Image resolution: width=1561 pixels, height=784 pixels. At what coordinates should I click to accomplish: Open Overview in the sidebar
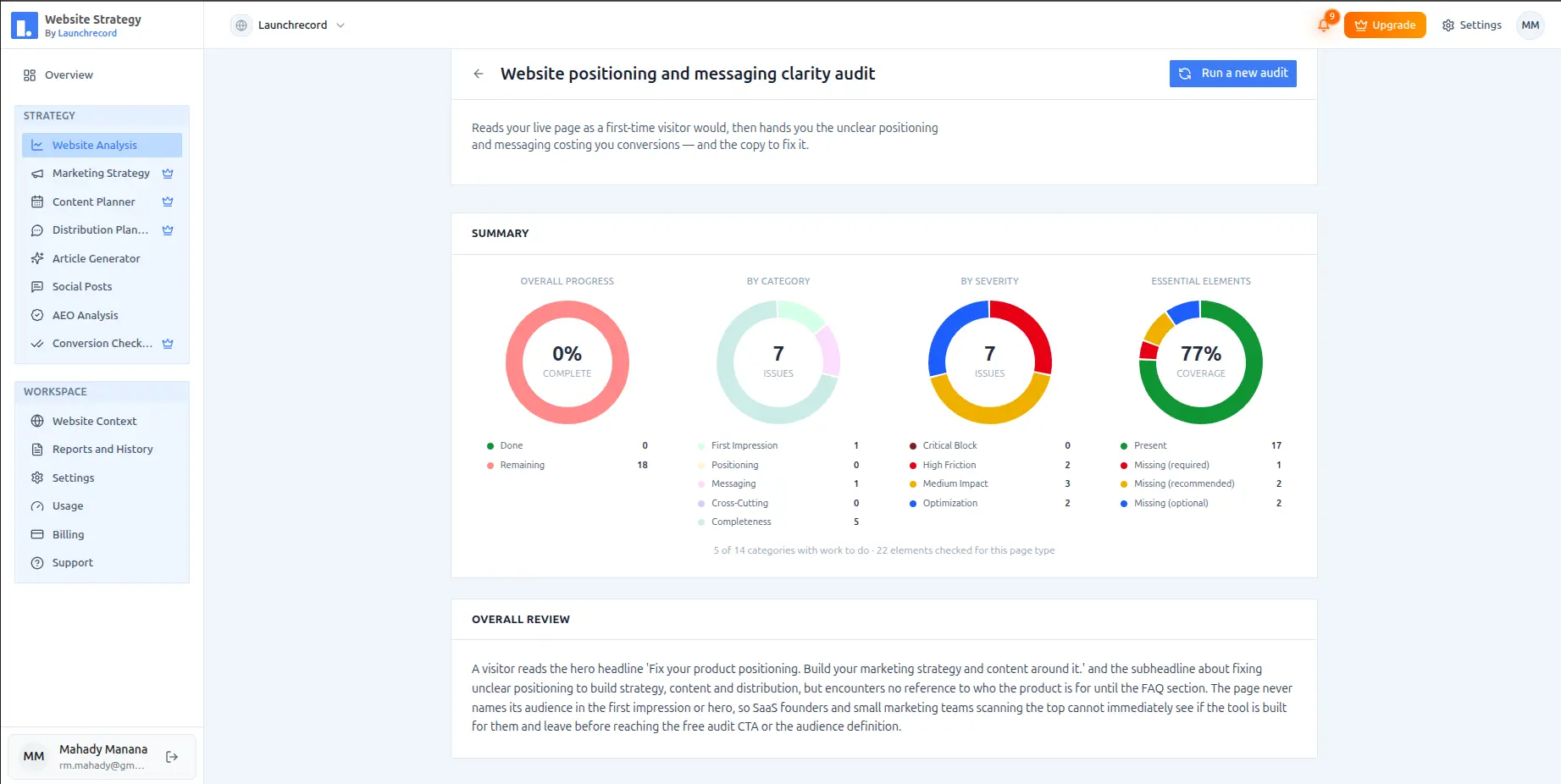[x=58, y=75]
